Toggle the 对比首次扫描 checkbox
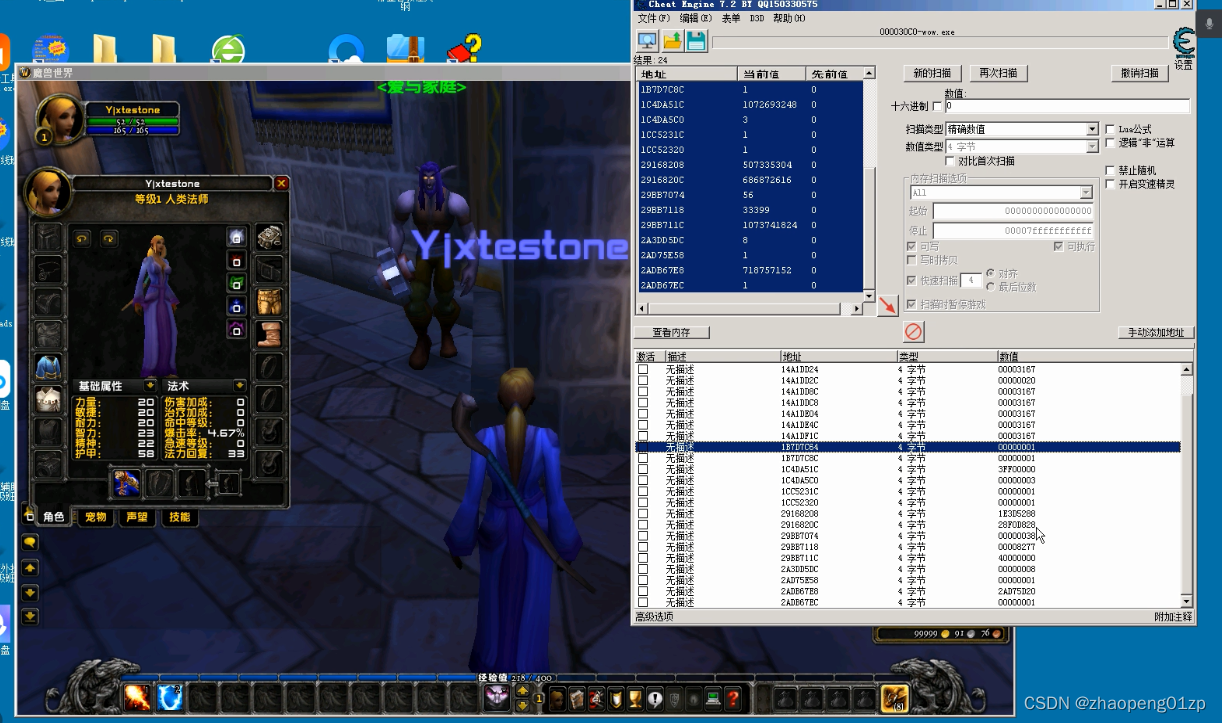 click(950, 161)
